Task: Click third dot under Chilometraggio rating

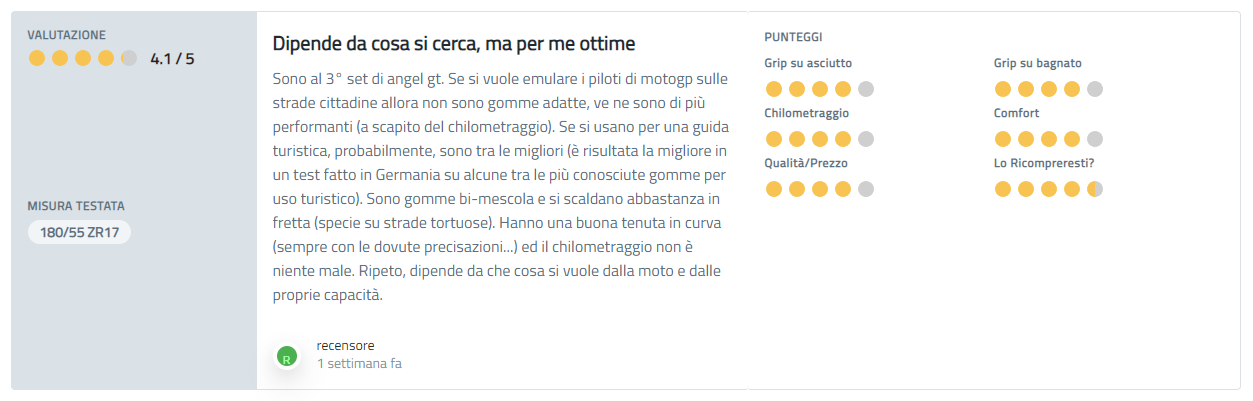Action: (x=820, y=139)
